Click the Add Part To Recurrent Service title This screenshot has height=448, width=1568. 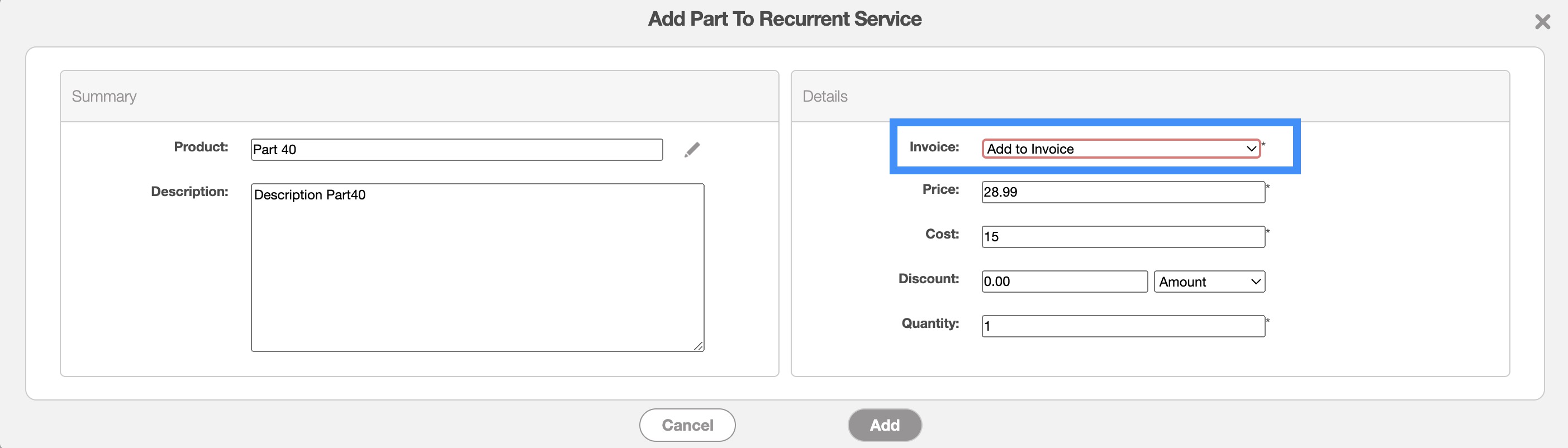coord(784,19)
